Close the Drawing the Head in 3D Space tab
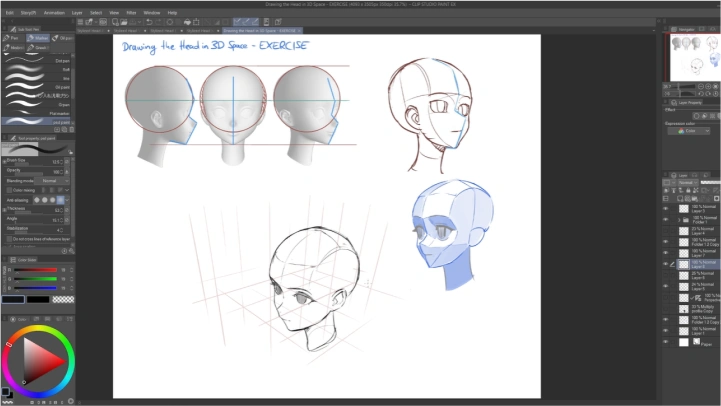The height and width of the screenshot is (406, 721). [x=299, y=31]
